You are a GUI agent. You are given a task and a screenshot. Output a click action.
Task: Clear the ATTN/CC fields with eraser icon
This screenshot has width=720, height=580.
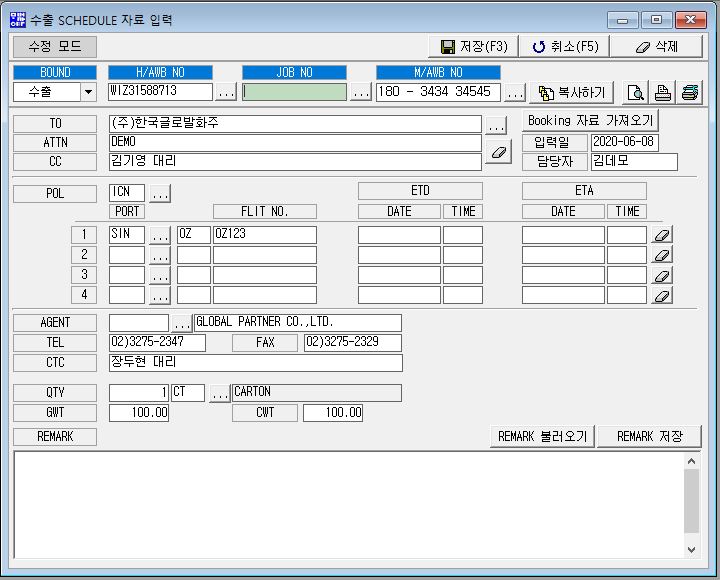pyautogui.click(x=498, y=152)
